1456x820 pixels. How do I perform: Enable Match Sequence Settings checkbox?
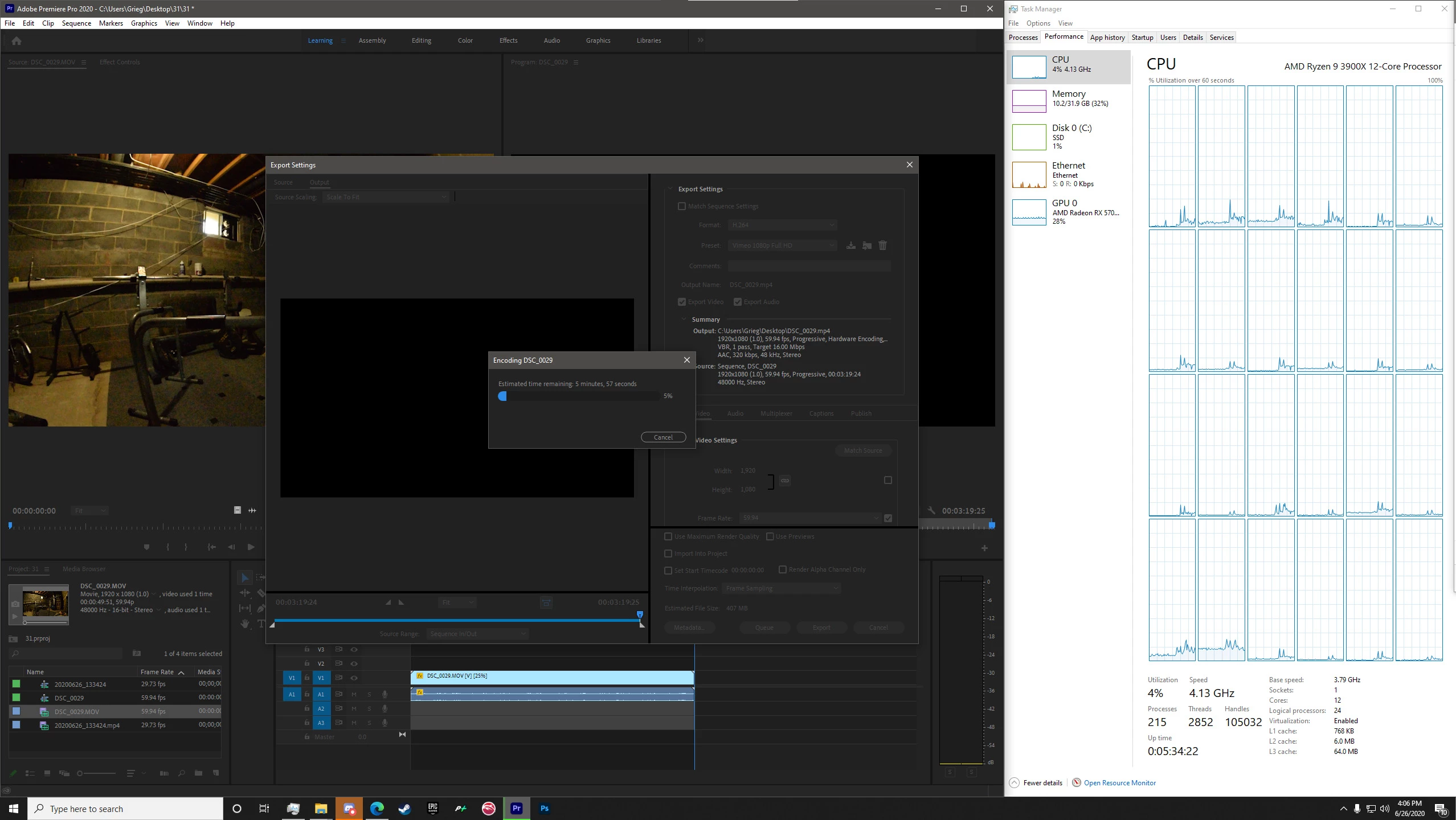(x=681, y=206)
